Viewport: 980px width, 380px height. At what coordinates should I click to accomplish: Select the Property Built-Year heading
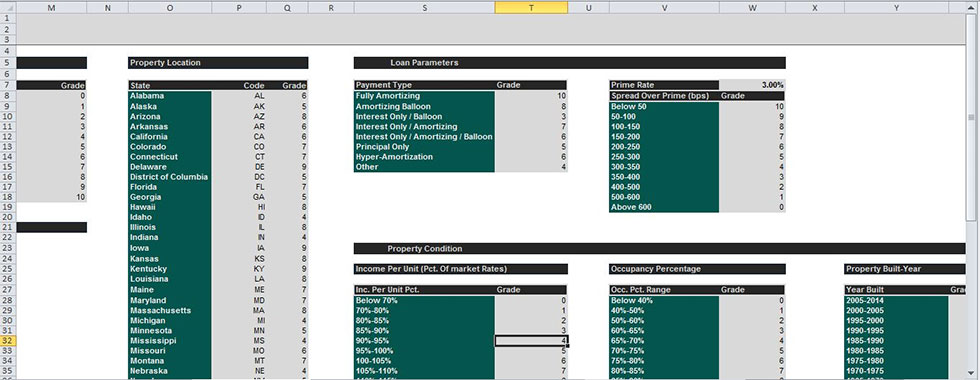click(905, 269)
